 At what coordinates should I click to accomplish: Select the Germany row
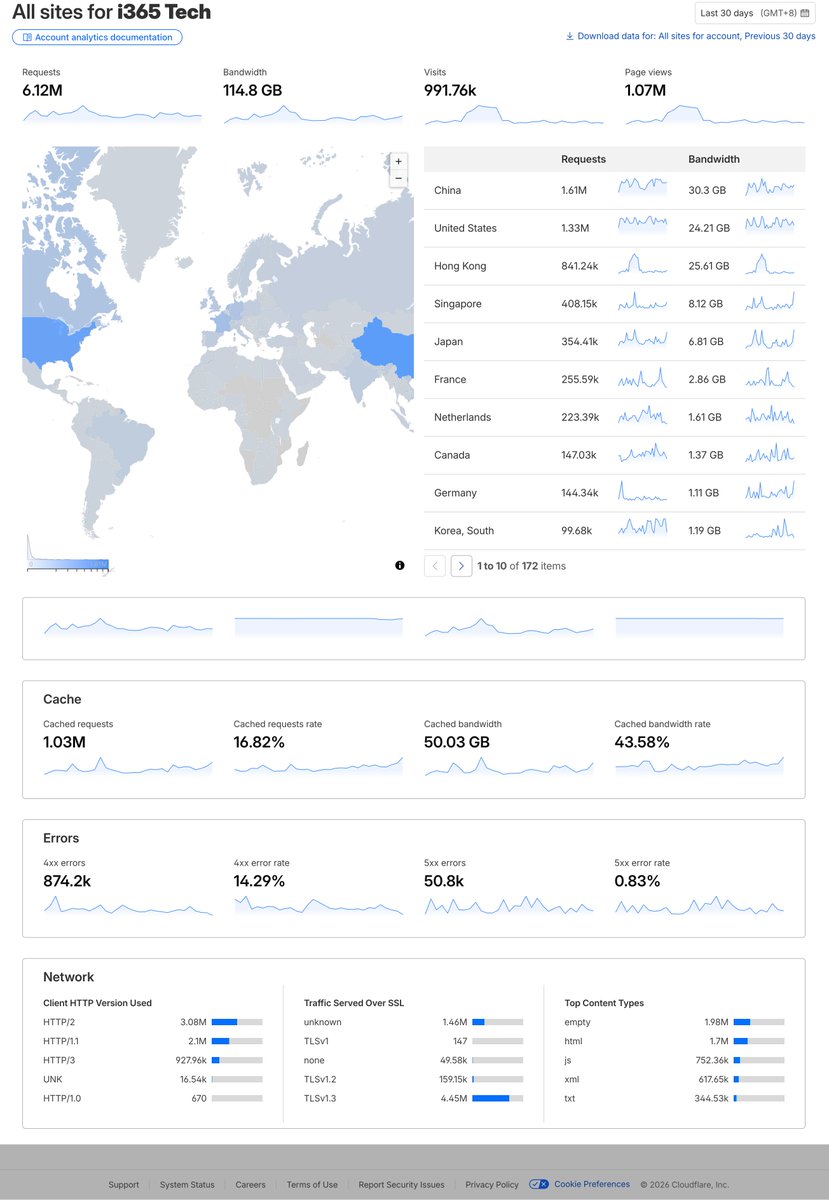615,493
